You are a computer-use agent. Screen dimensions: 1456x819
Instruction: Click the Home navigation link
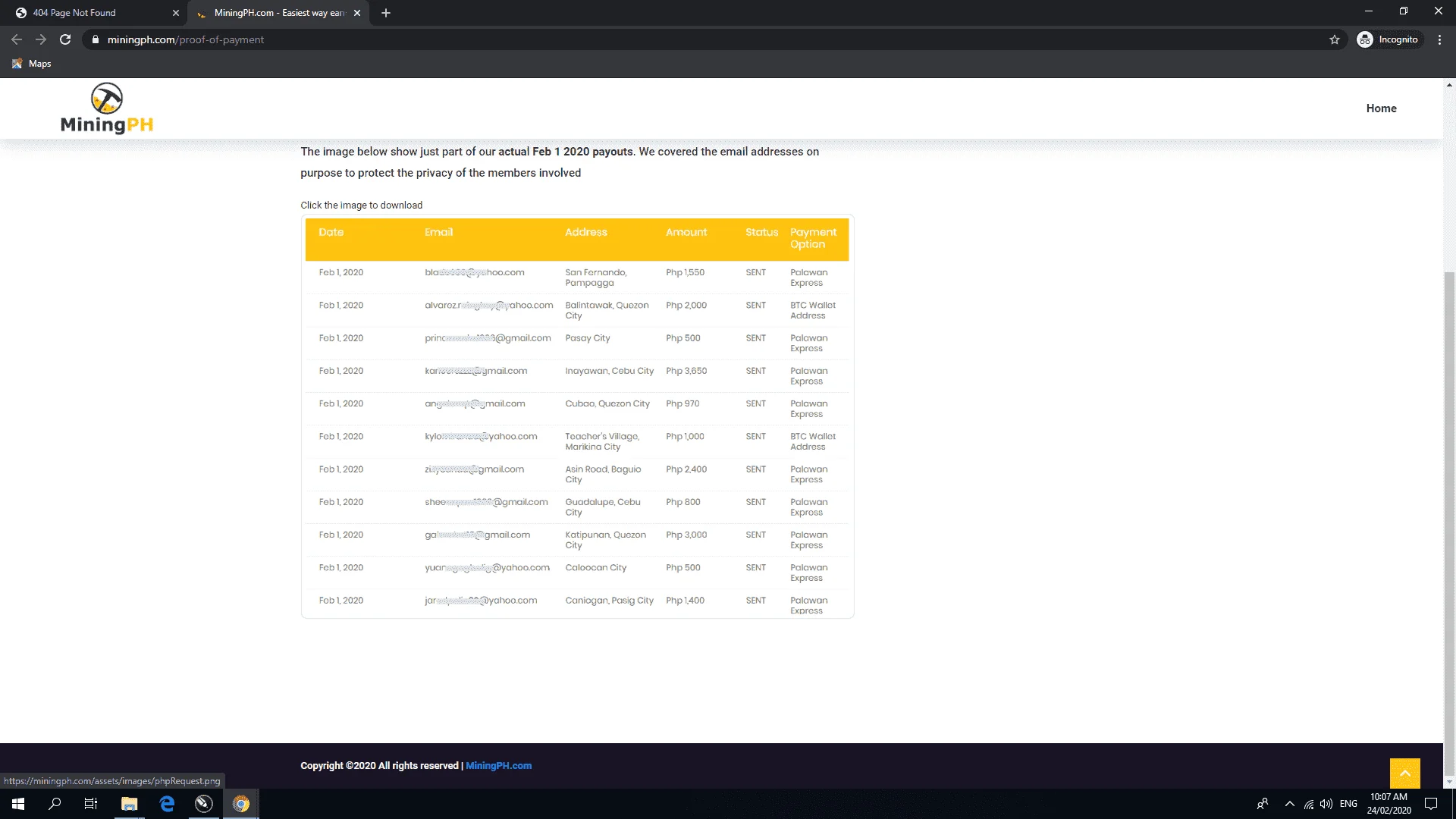tap(1381, 108)
